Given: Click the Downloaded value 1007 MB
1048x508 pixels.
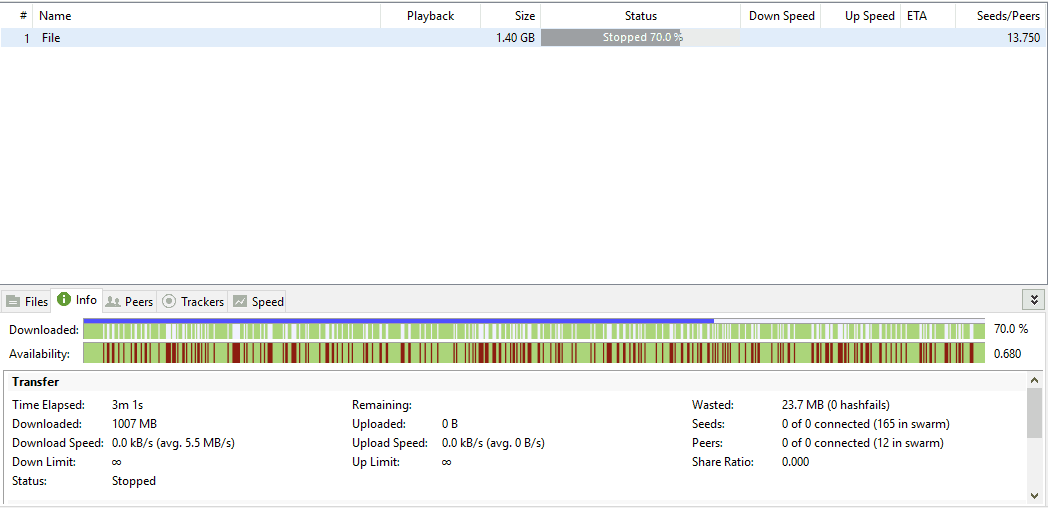Looking at the screenshot, I should pos(134,424).
